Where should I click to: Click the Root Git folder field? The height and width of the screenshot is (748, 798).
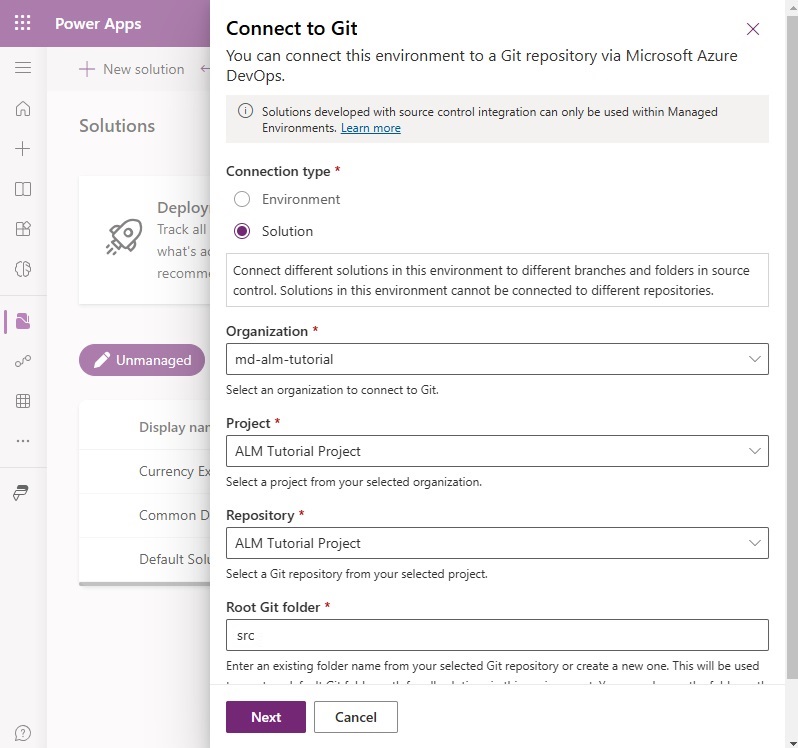(x=497, y=635)
